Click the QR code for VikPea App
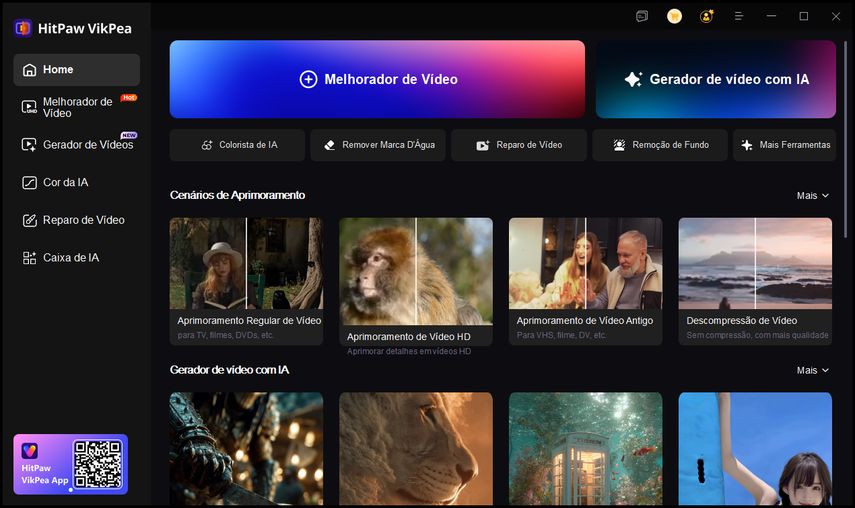Image resolution: width=855 pixels, height=508 pixels. (98, 464)
